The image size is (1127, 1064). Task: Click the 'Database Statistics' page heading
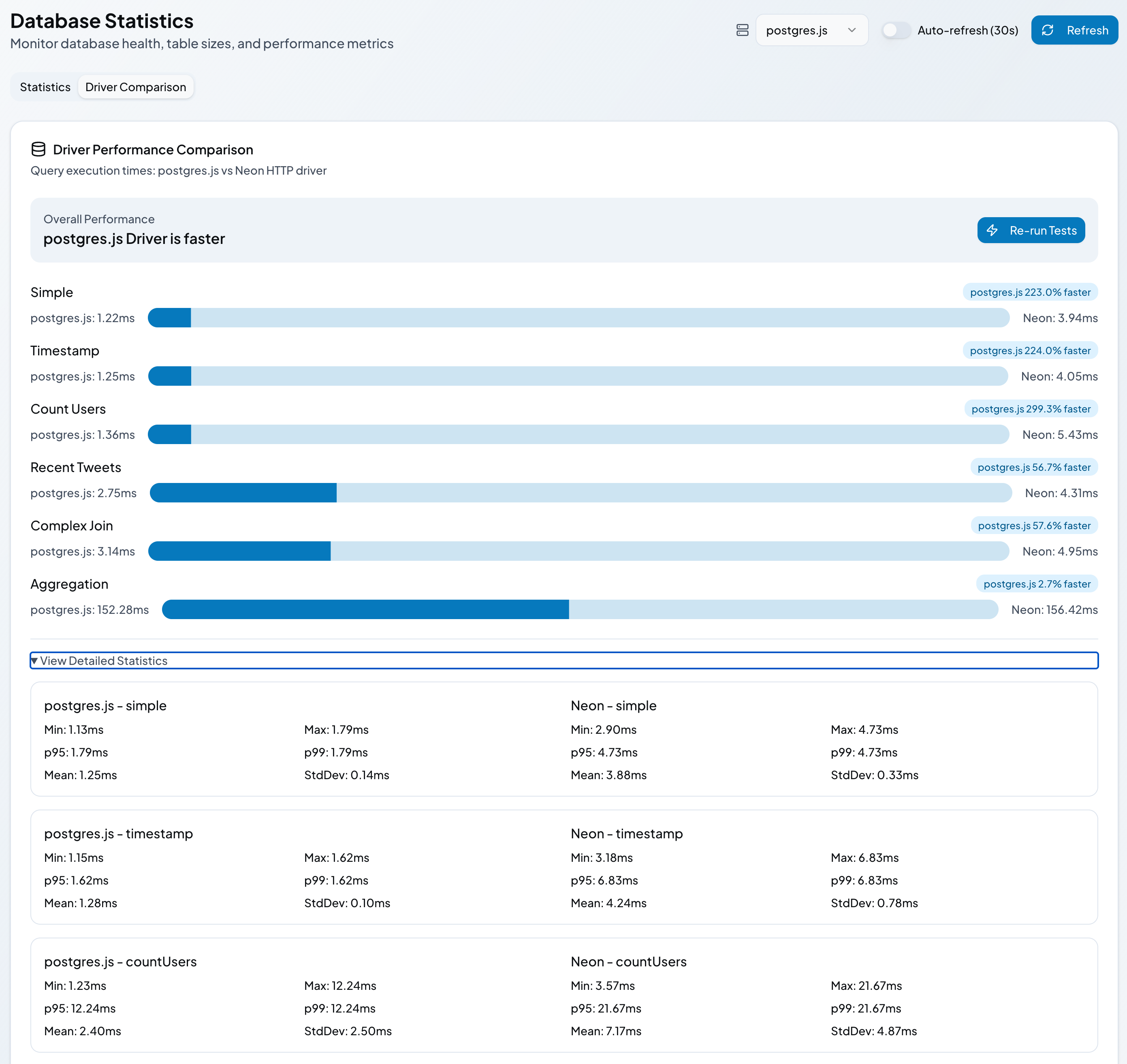(102, 21)
